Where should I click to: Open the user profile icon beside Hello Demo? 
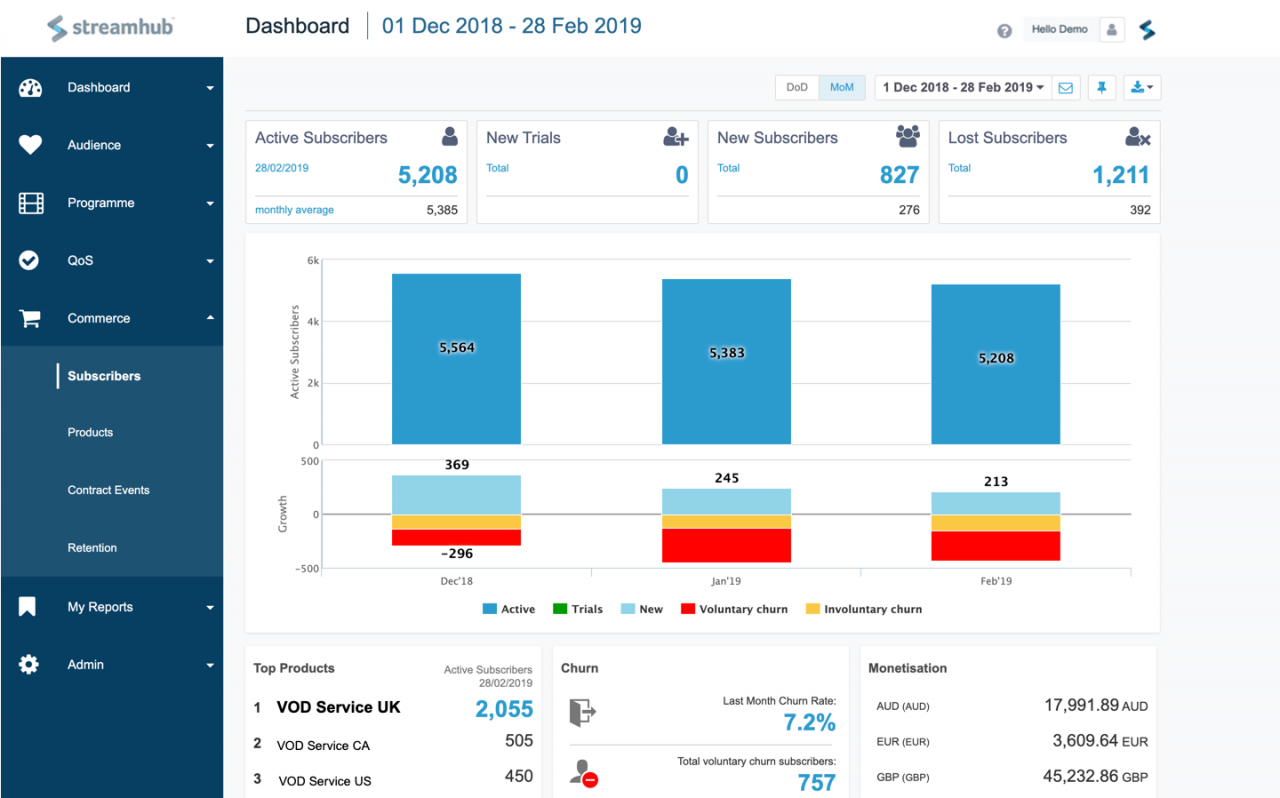coord(1111,29)
